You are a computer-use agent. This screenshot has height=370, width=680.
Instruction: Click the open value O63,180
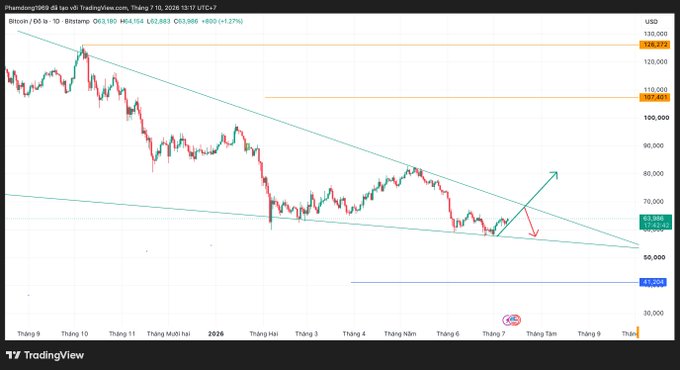click(x=105, y=21)
